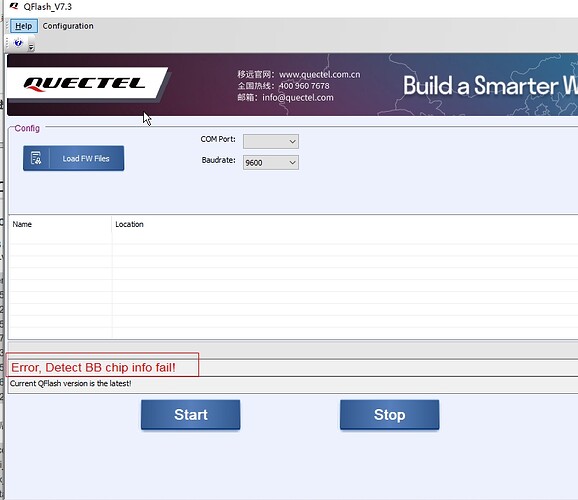Click the www.quectel.com.cn website text
The image size is (578, 500).
pyautogui.click(x=320, y=75)
